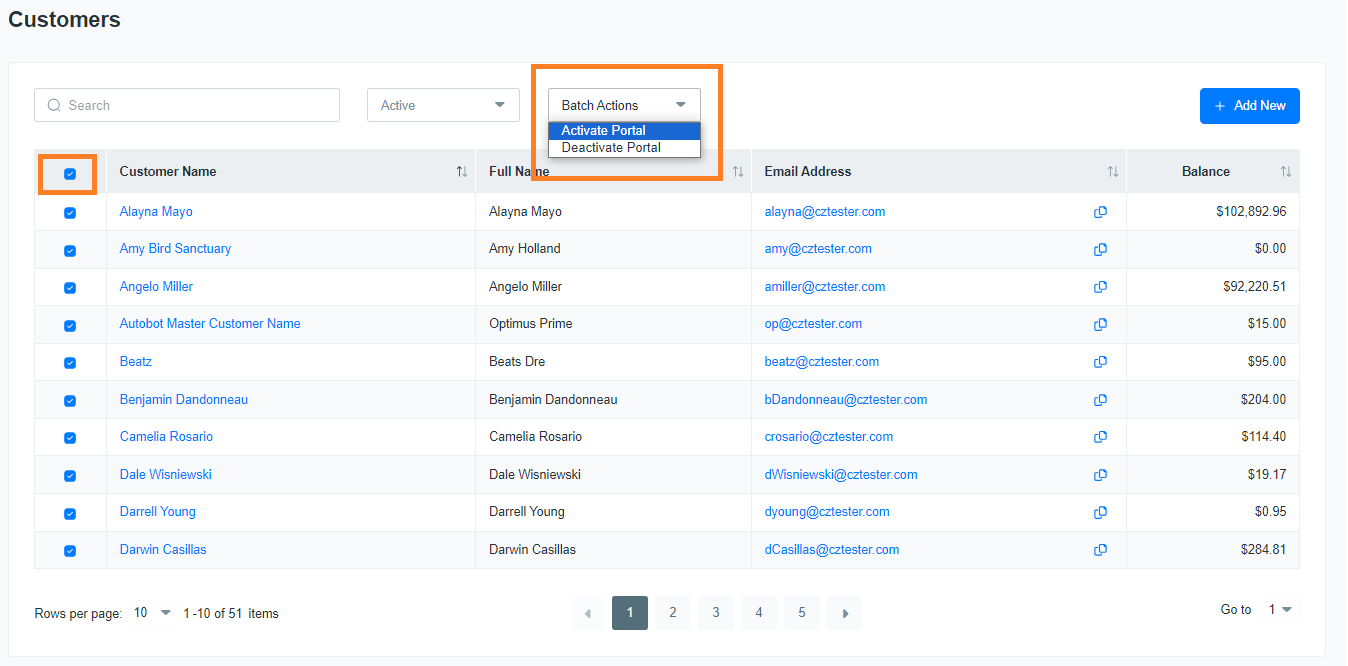Click the Add New button

(x=1249, y=106)
